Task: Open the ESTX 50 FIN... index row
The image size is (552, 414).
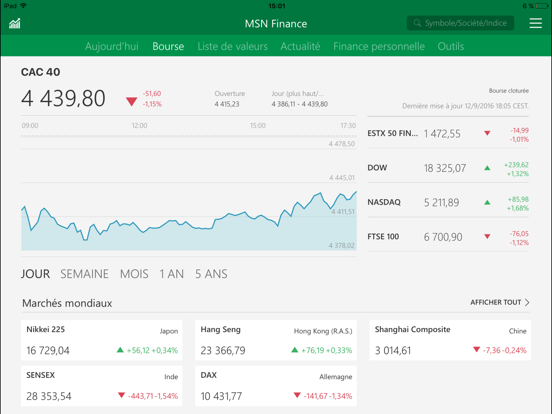Action: point(448,134)
